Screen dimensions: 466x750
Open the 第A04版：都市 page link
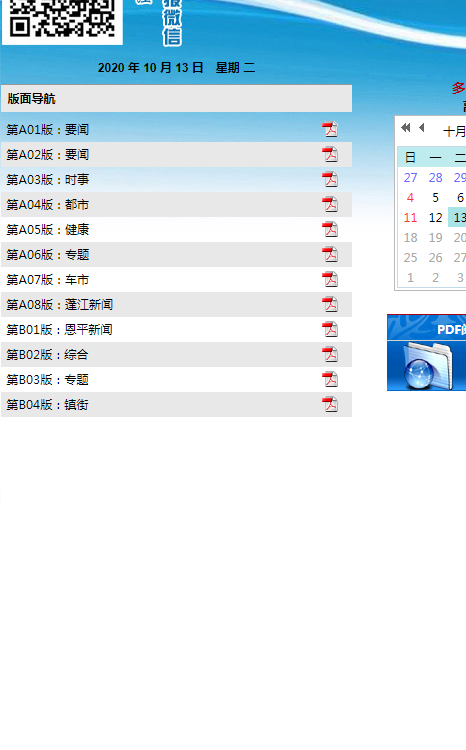(x=47, y=205)
